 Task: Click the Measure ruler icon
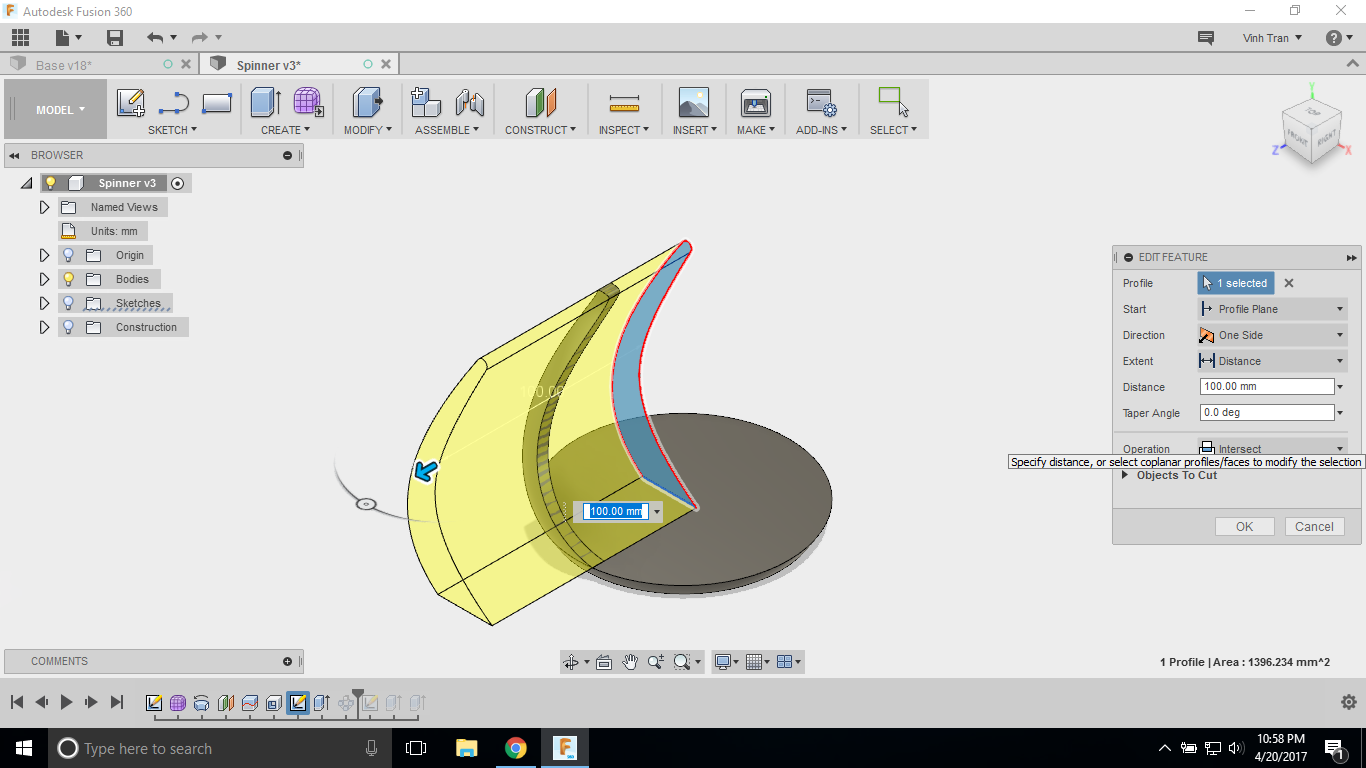click(x=624, y=103)
